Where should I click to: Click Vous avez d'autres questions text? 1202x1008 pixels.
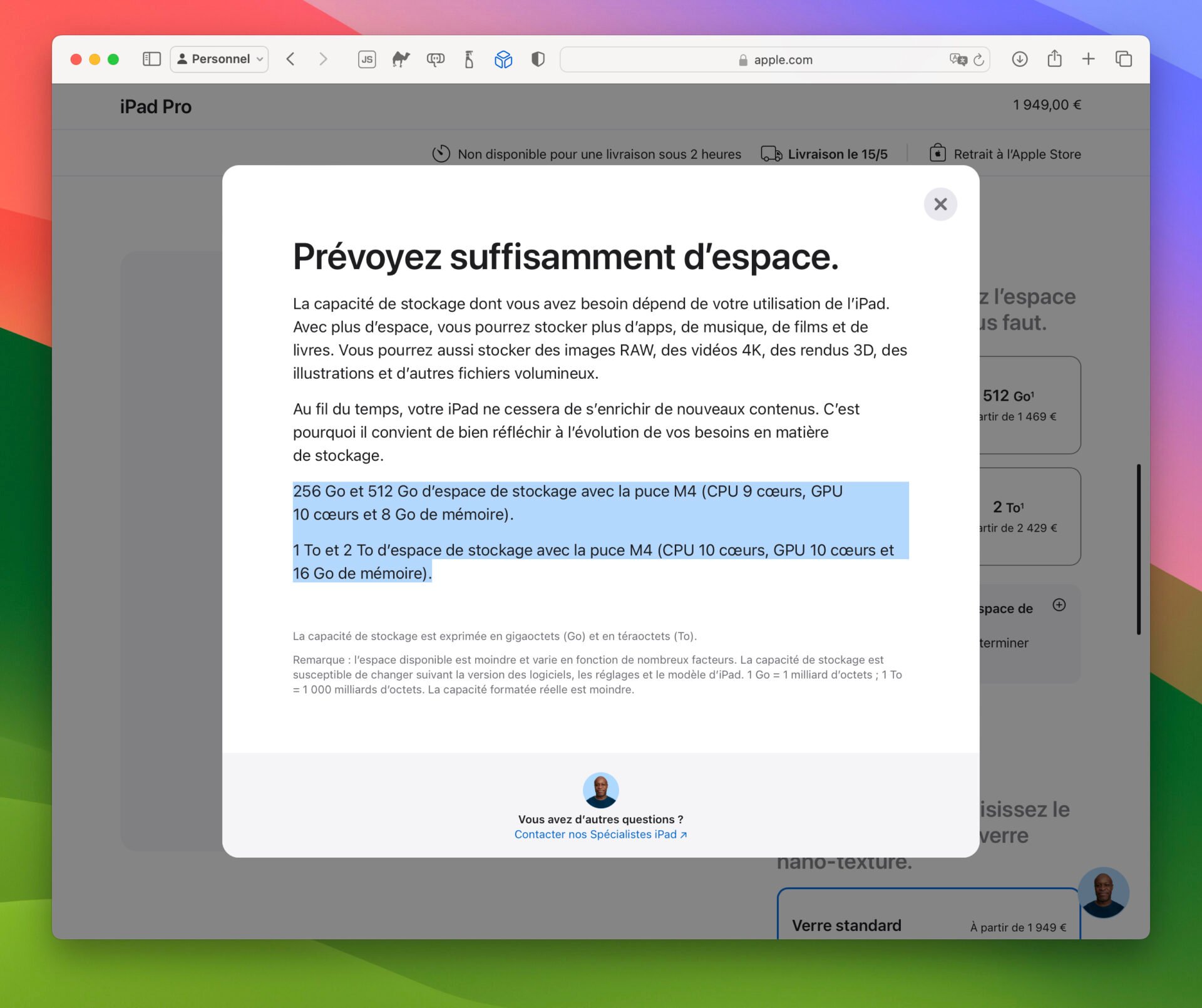(600, 820)
